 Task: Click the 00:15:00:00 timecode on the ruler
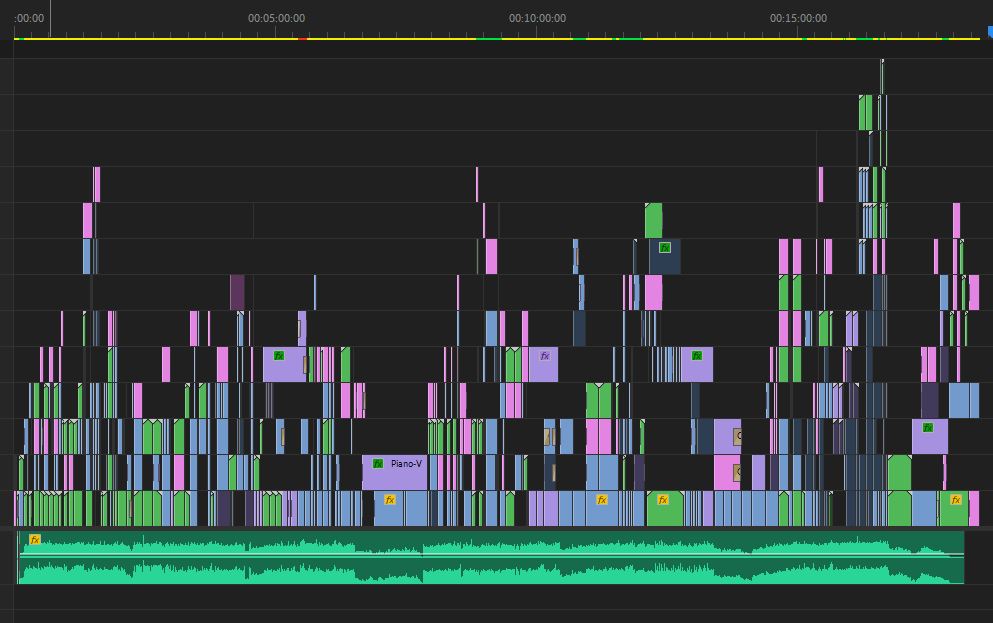pyautogui.click(x=798, y=18)
